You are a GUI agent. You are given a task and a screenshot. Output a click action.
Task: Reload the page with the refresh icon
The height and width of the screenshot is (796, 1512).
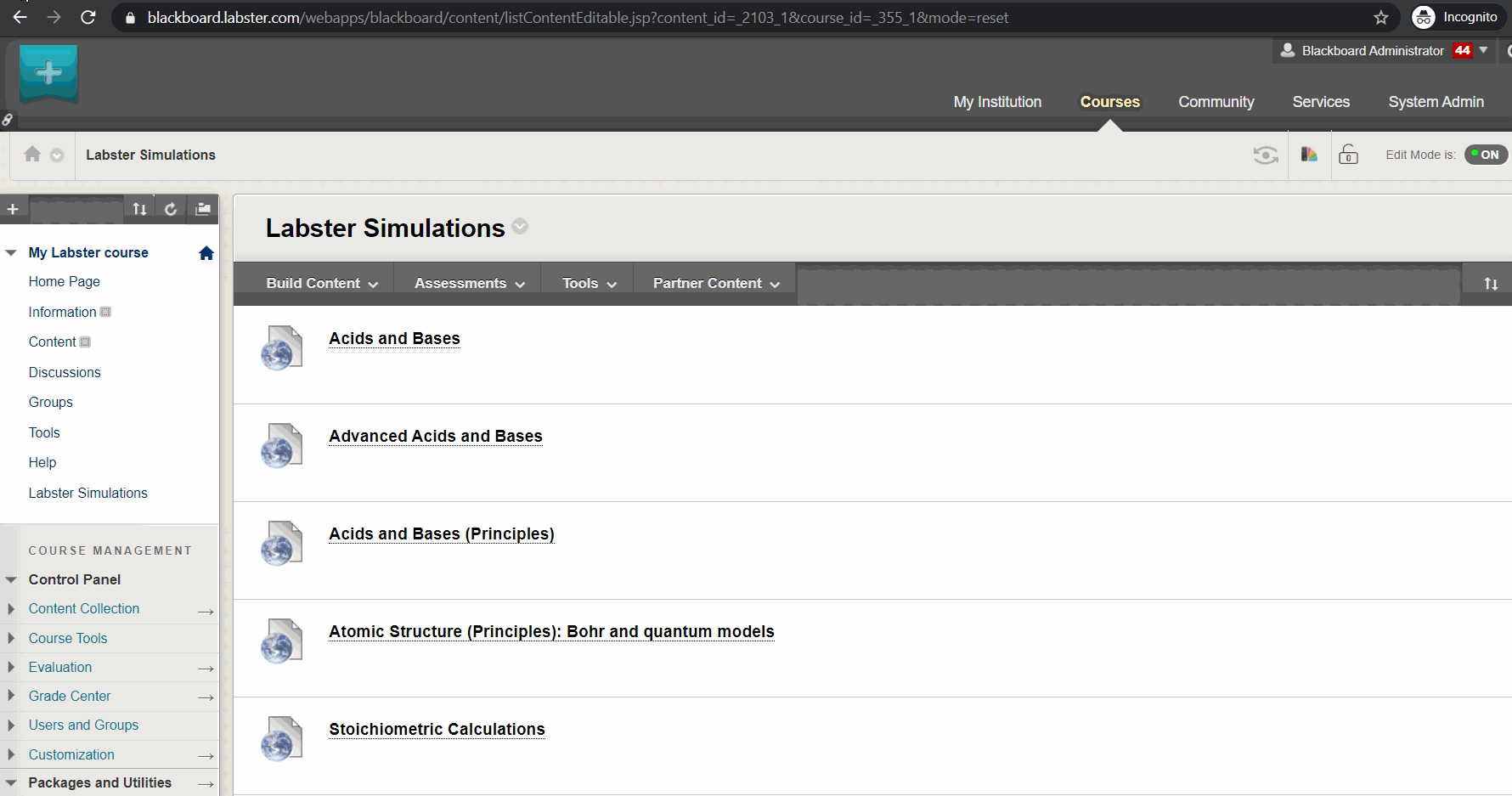[87, 17]
